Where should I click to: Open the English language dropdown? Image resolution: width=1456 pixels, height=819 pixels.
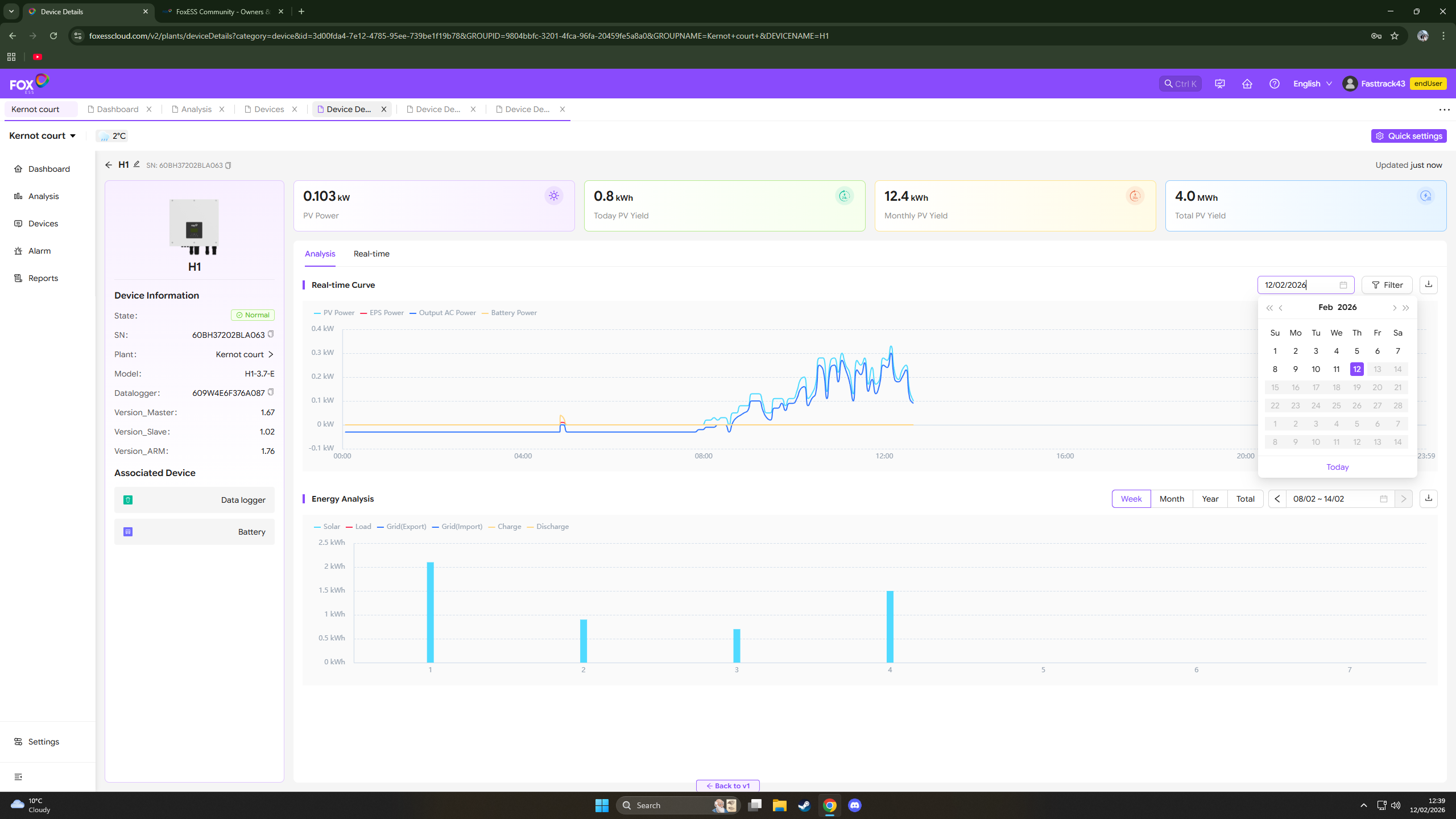click(x=1312, y=84)
